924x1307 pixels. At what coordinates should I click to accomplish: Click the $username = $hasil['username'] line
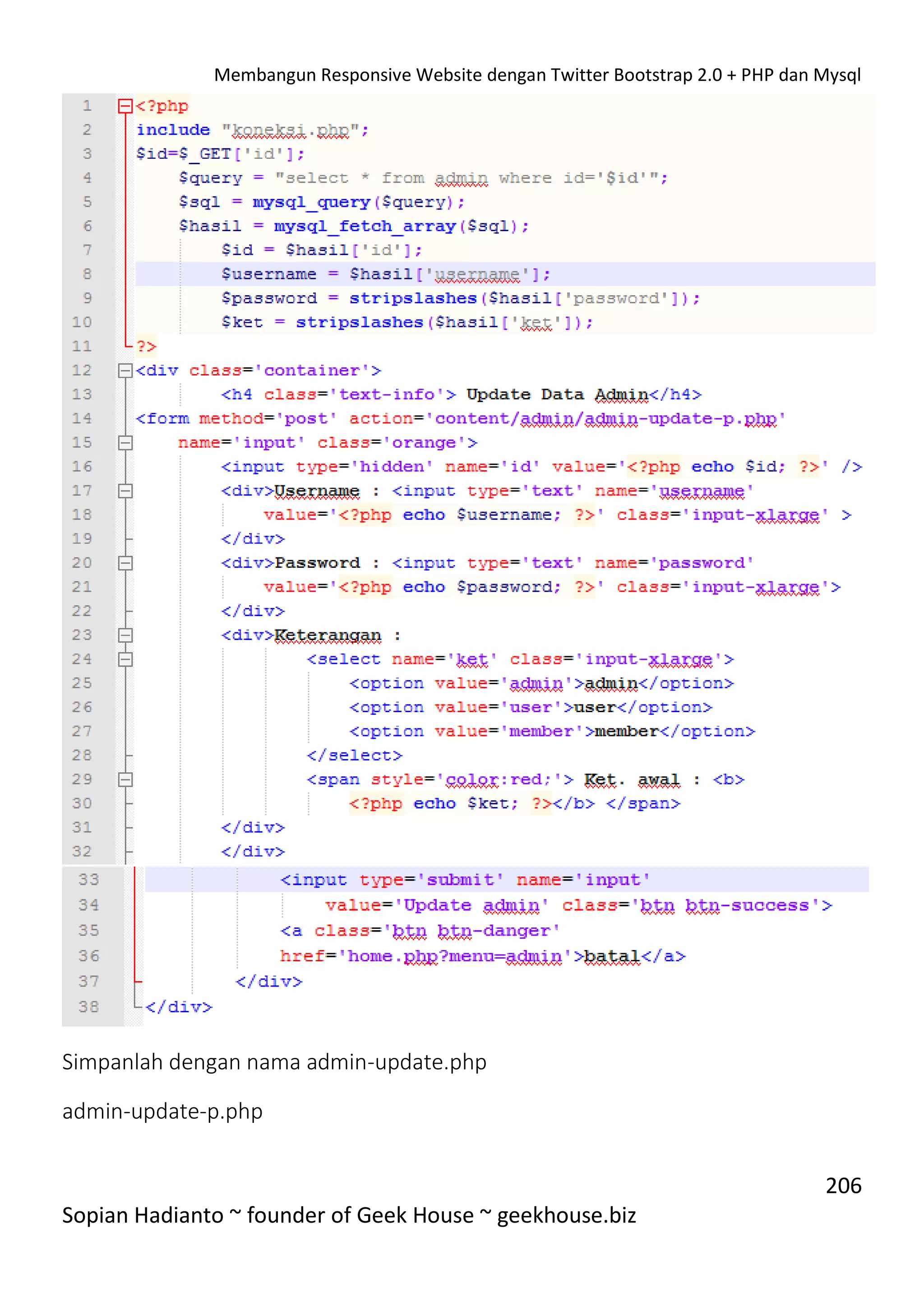[x=386, y=274]
